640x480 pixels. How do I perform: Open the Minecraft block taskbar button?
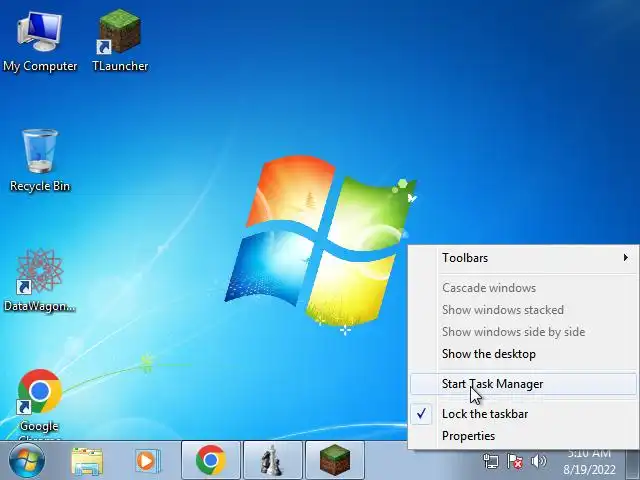tap(335, 460)
